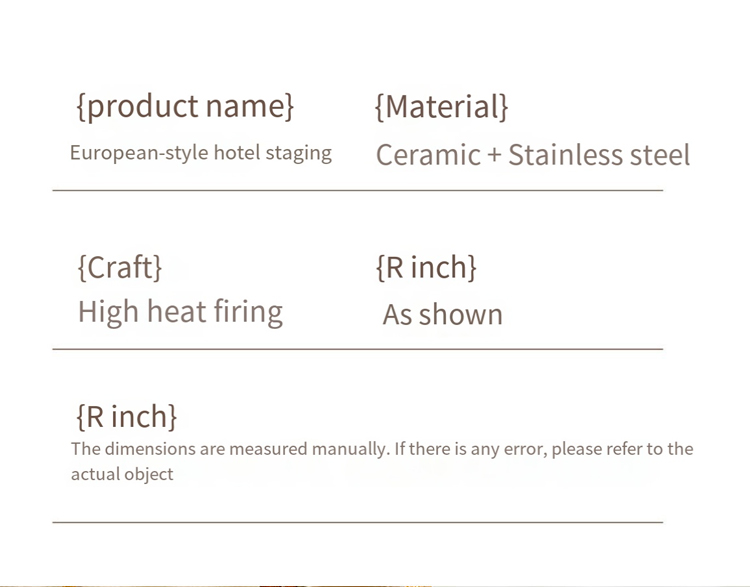Select the Ceramic + Stainless steel text

click(533, 155)
